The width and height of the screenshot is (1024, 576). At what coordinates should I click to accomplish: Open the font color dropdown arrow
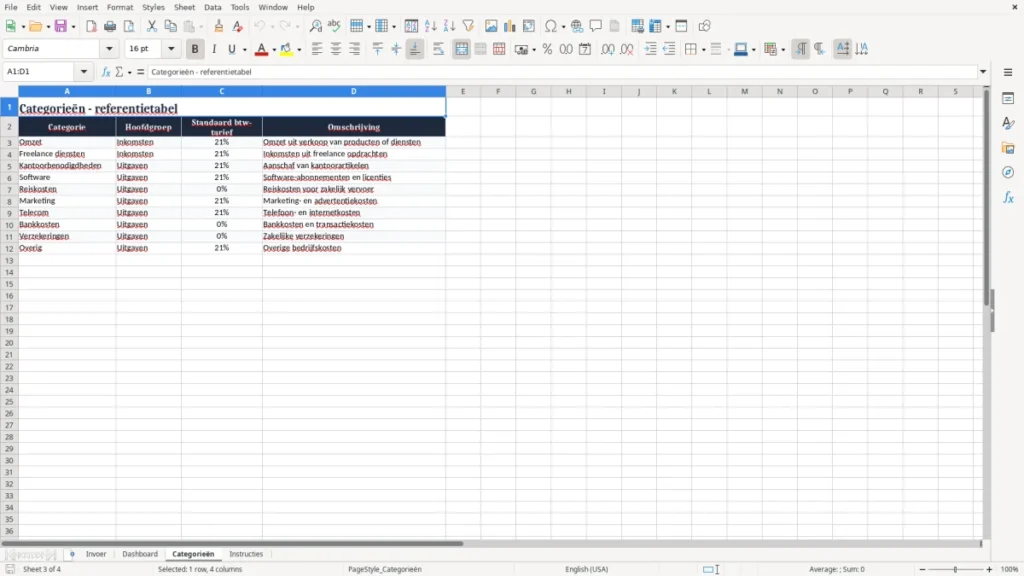tap(274, 49)
